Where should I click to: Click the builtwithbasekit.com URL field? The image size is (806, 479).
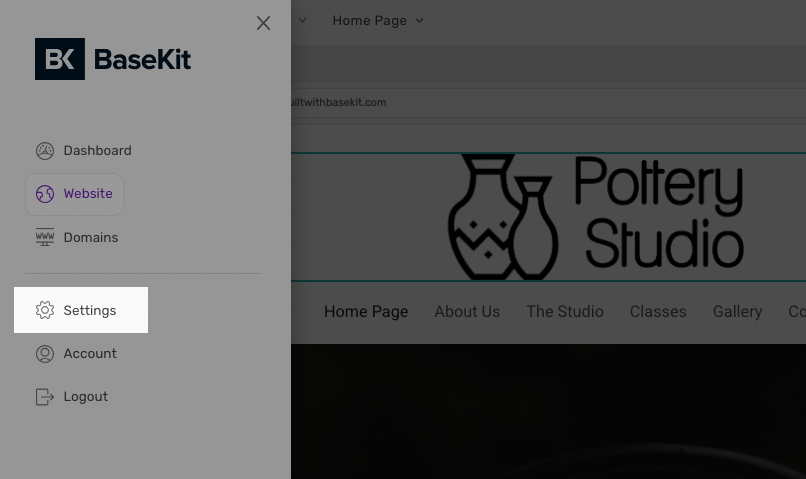(x=548, y=102)
